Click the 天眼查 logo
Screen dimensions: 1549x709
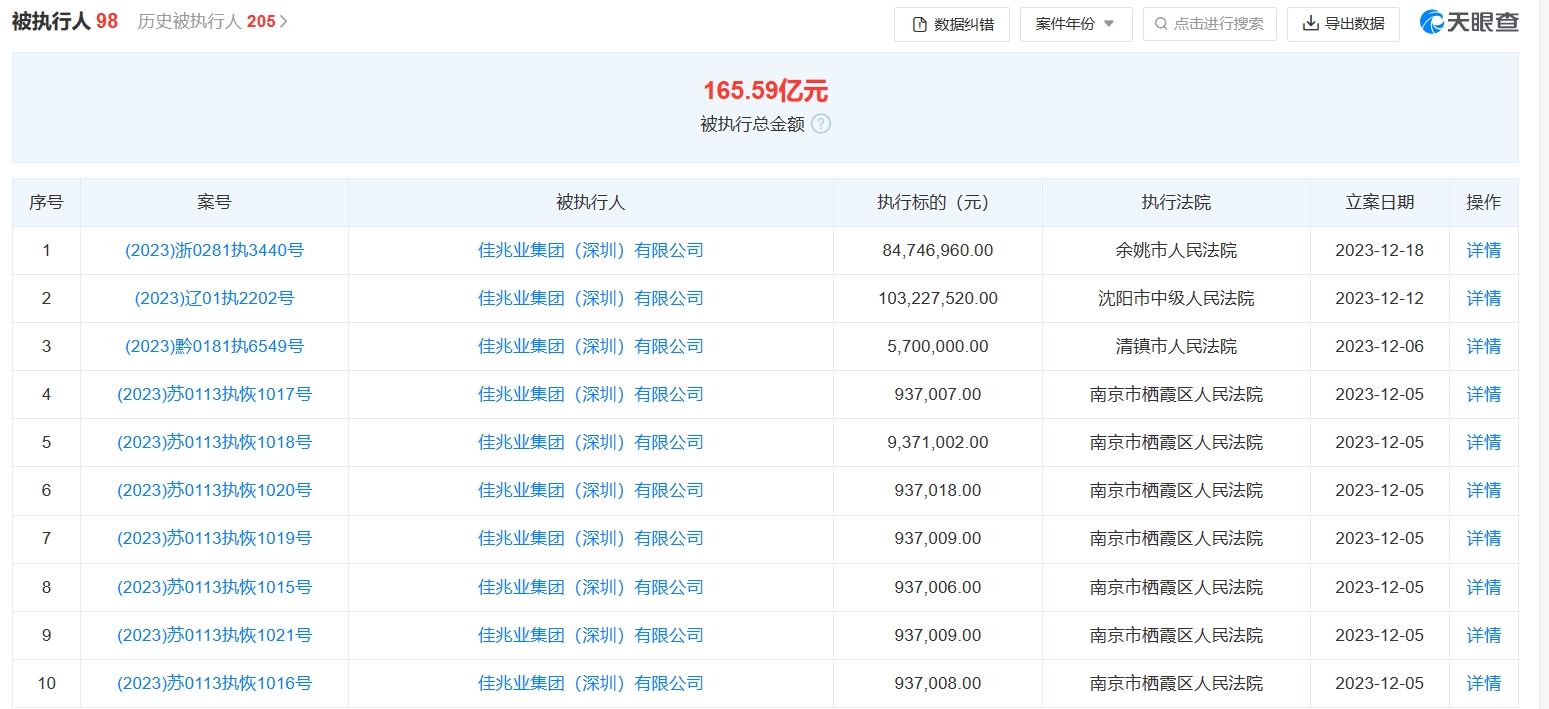[1469, 23]
